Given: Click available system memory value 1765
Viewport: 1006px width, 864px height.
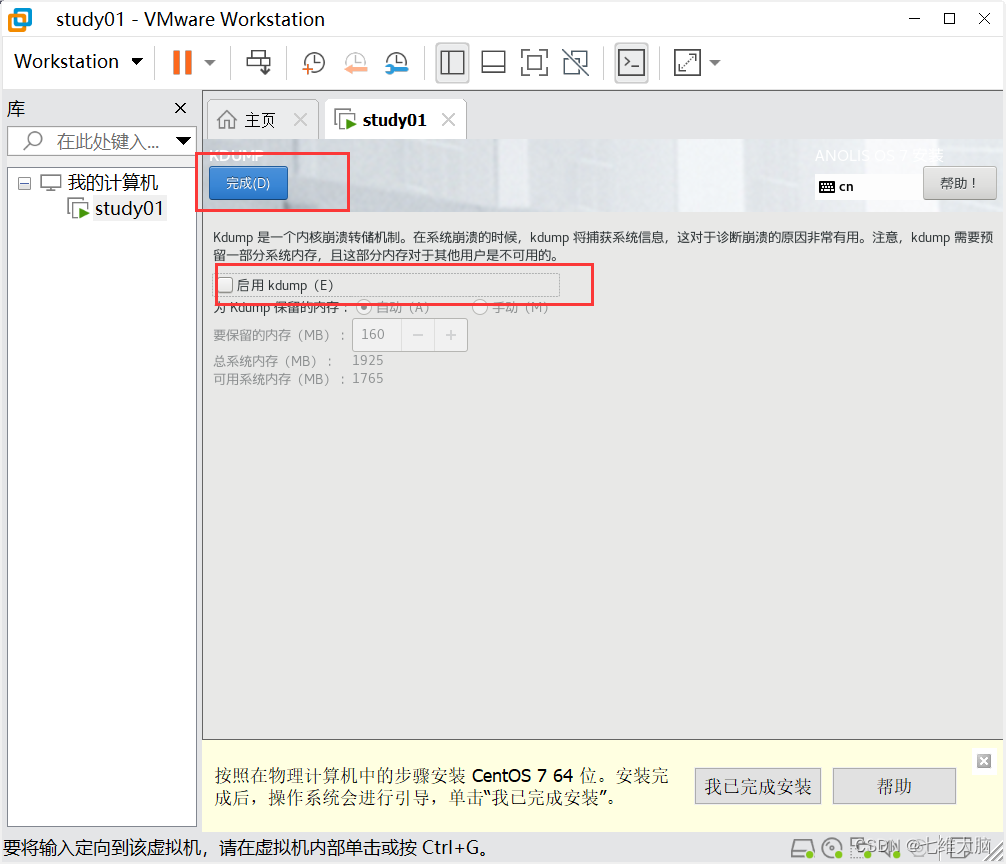Looking at the screenshot, I should 368,378.
